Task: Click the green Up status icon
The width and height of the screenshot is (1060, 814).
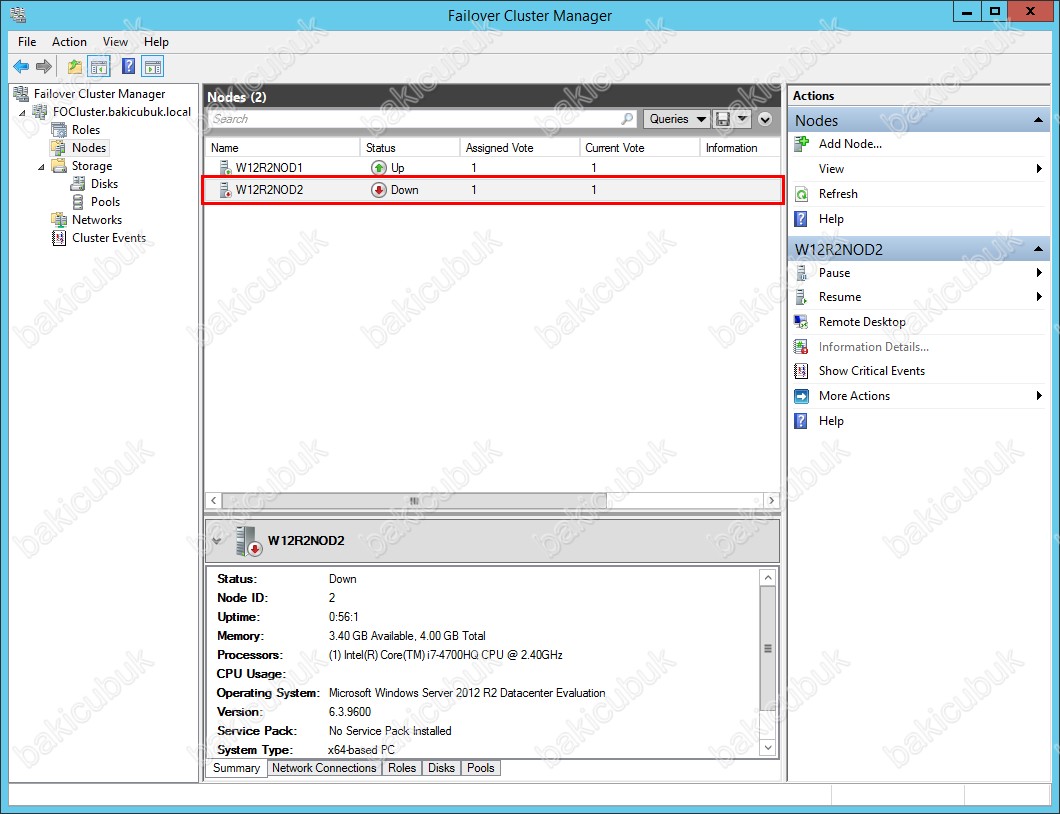Action: (x=379, y=168)
